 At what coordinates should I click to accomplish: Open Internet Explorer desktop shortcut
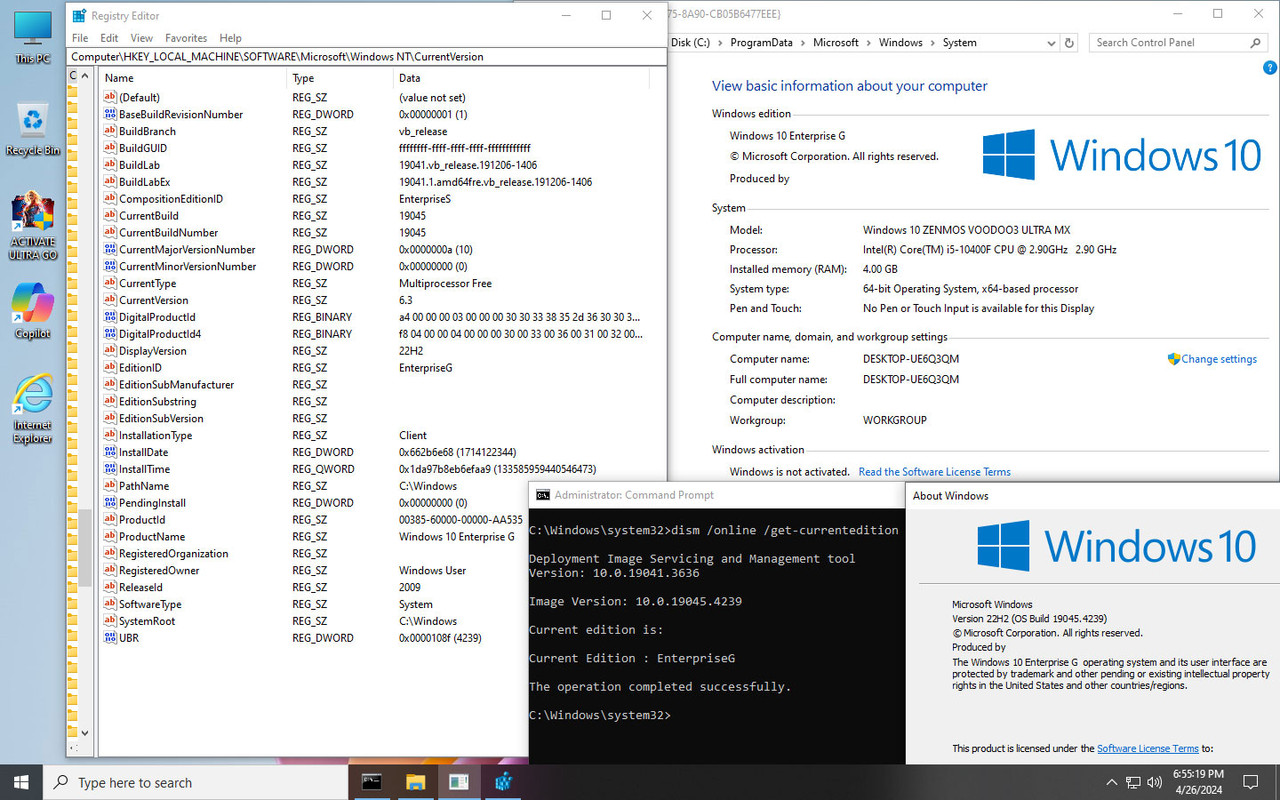point(32,408)
